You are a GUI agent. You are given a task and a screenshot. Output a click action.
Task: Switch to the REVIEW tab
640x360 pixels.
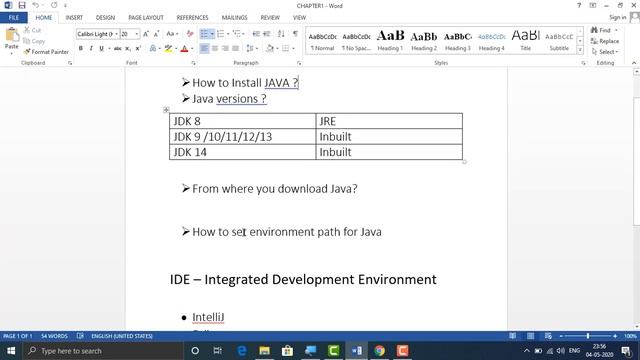(x=270, y=18)
